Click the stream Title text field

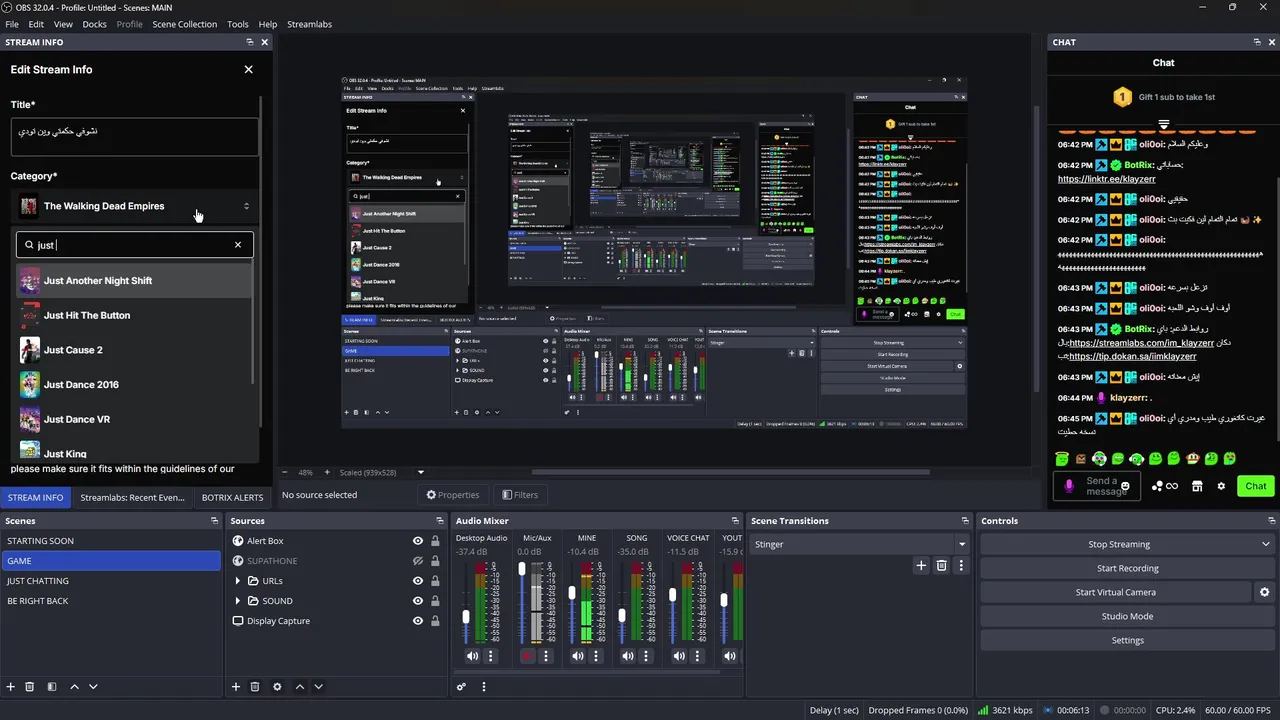(x=134, y=137)
